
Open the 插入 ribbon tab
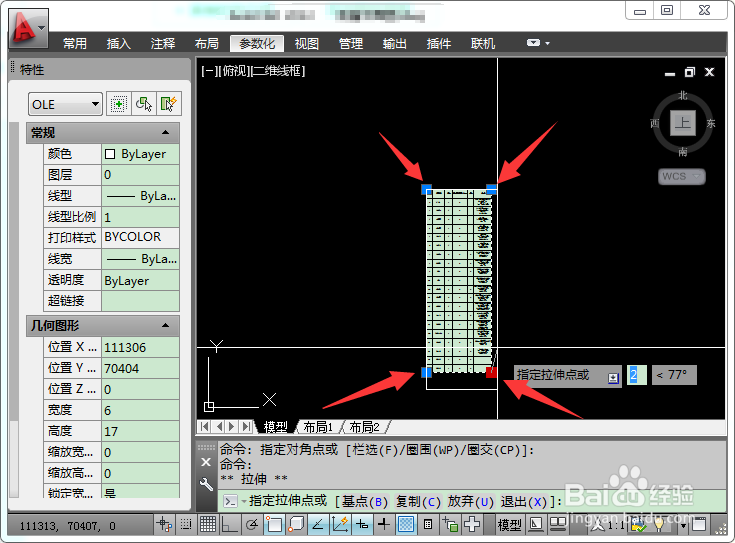click(119, 44)
